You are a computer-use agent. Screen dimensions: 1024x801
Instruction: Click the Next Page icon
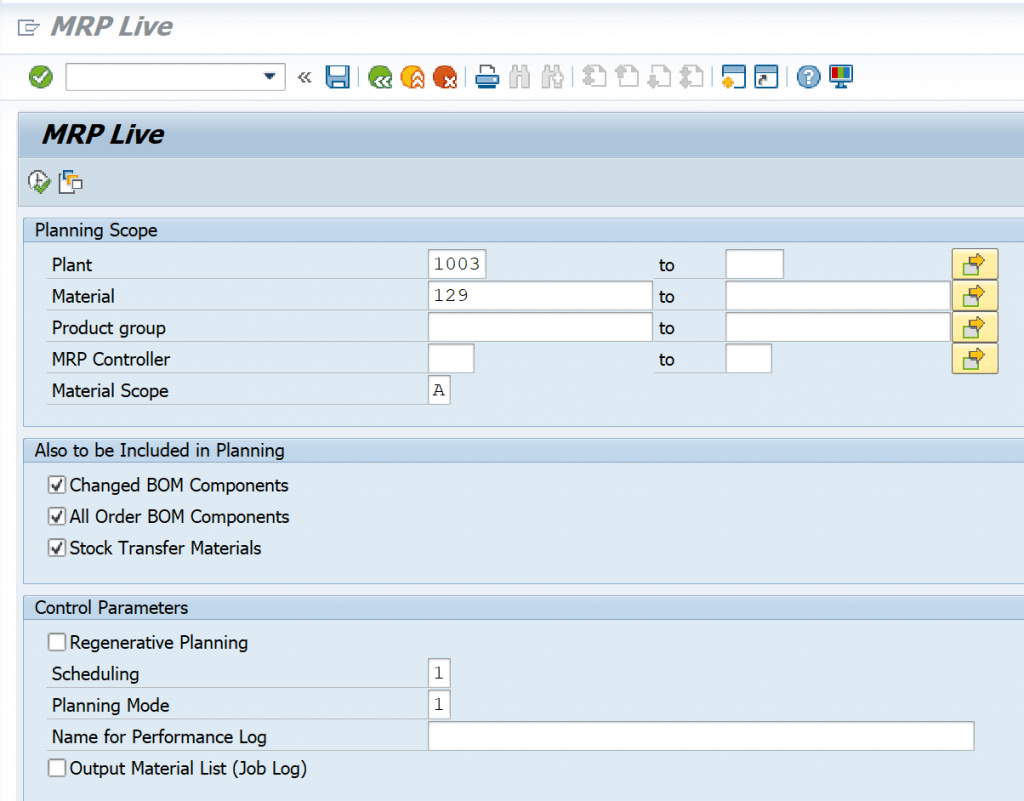659,77
